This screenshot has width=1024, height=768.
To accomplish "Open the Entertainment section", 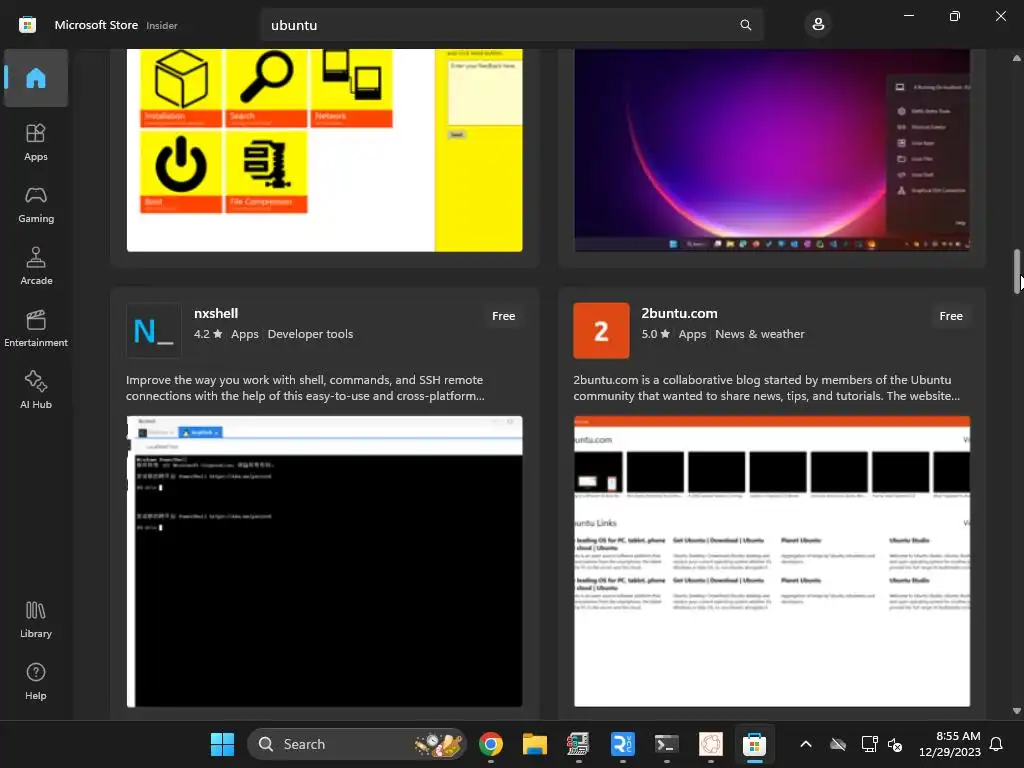I will 36,328.
